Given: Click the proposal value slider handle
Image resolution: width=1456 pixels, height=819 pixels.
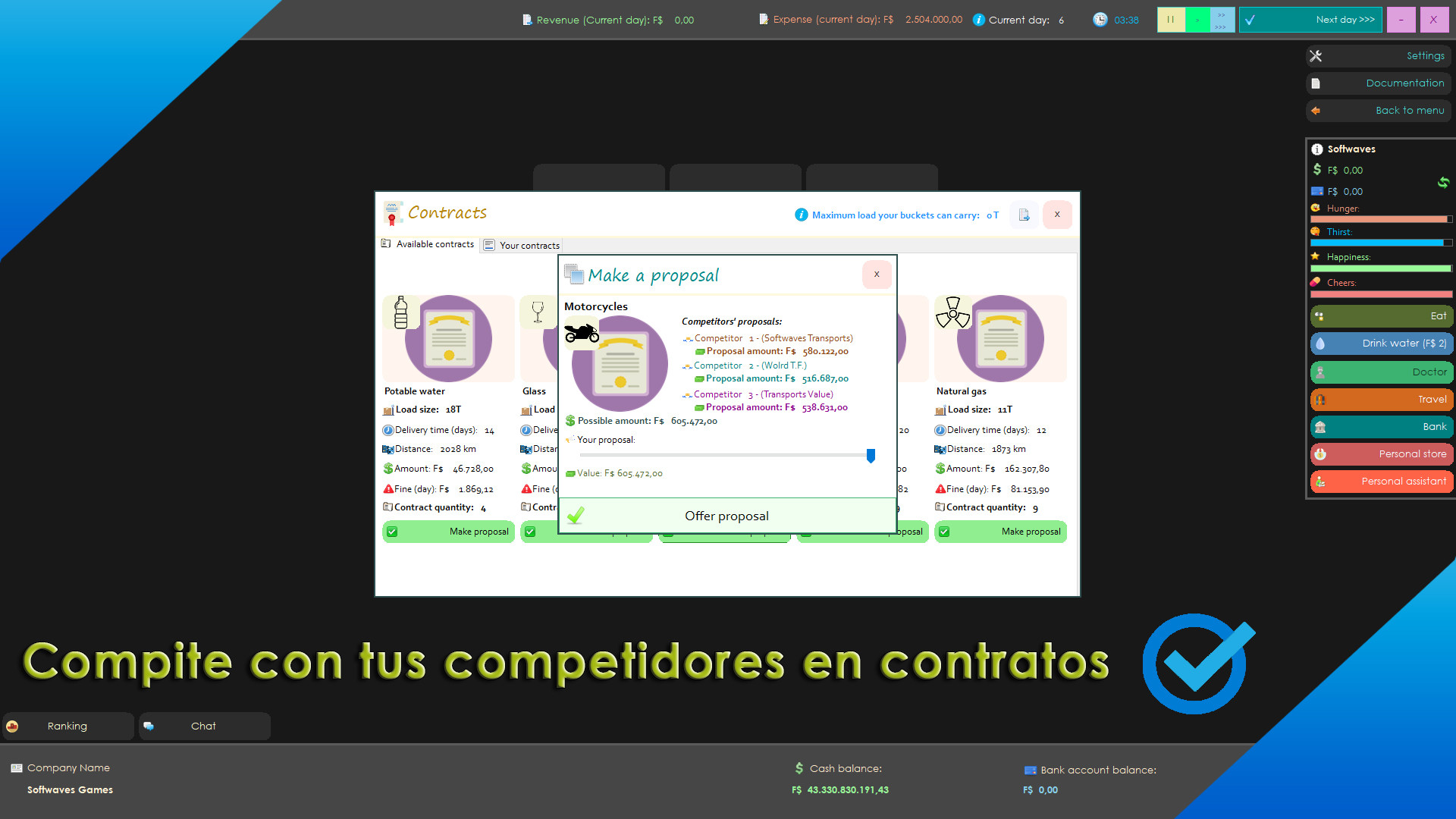Looking at the screenshot, I should (x=871, y=455).
